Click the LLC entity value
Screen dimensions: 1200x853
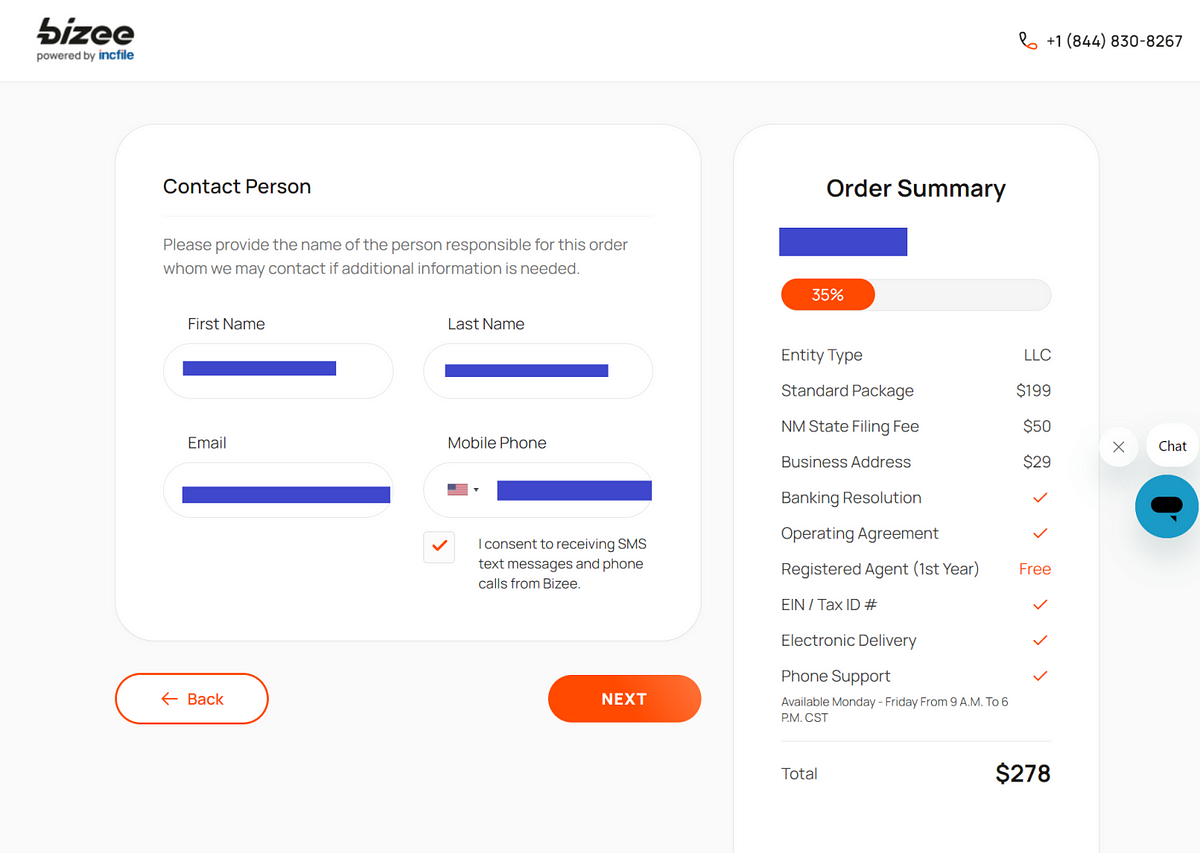coord(1037,355)
